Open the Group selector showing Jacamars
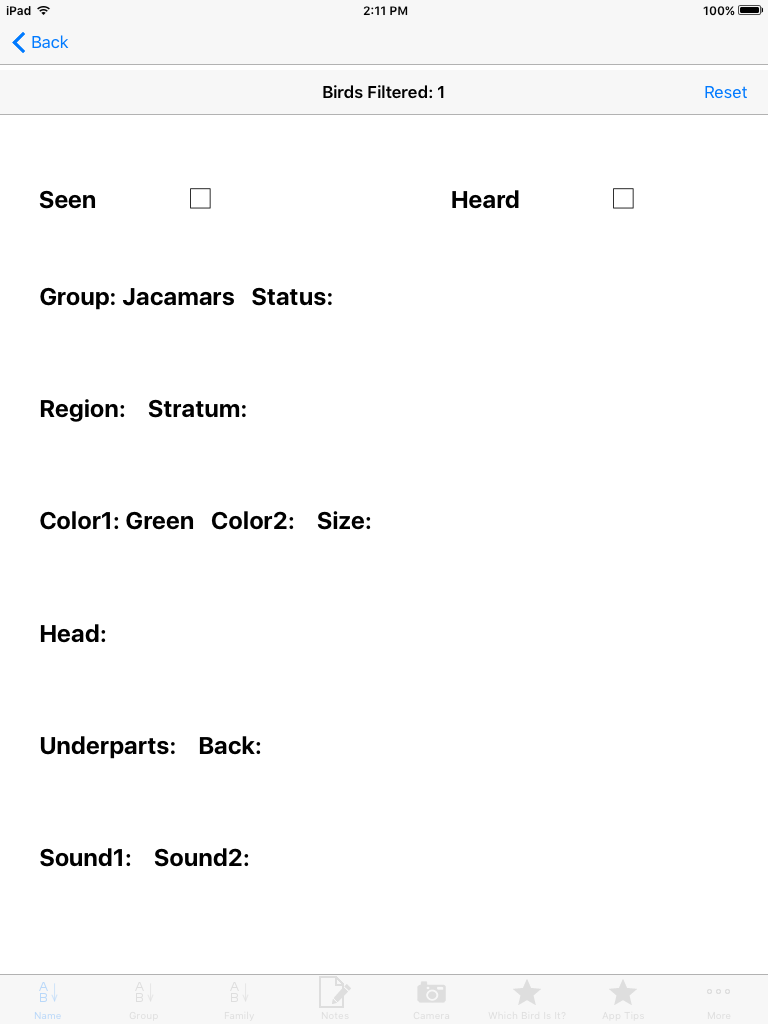 137,297
